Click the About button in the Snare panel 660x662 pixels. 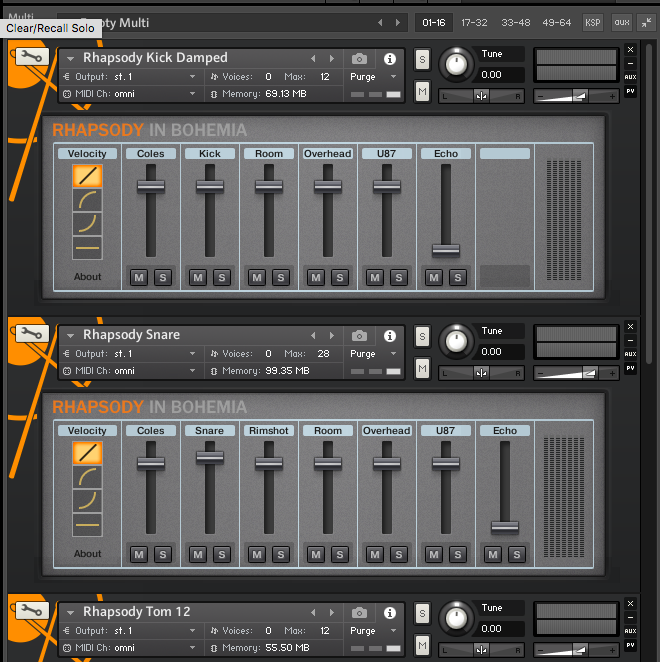click(88, 554)
